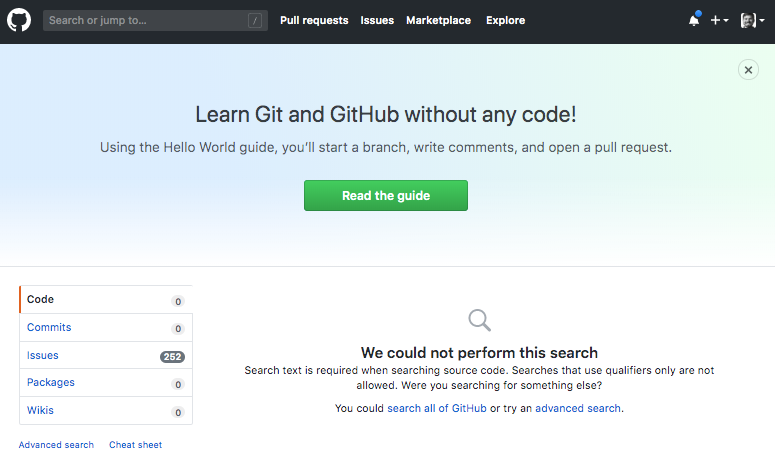The height and width of the screenshot is (474, 775).
Task: Open the Marketplace navigation link
Action: (x=438, y=20)
